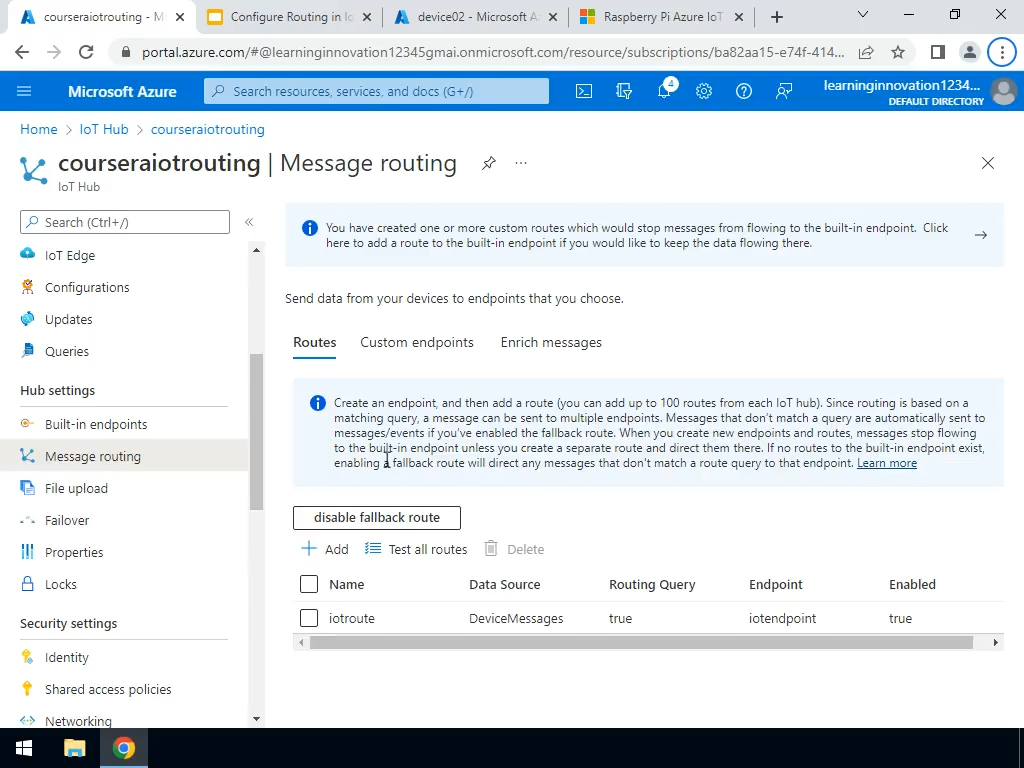Open a new browser tab

(x=776, y=18)
